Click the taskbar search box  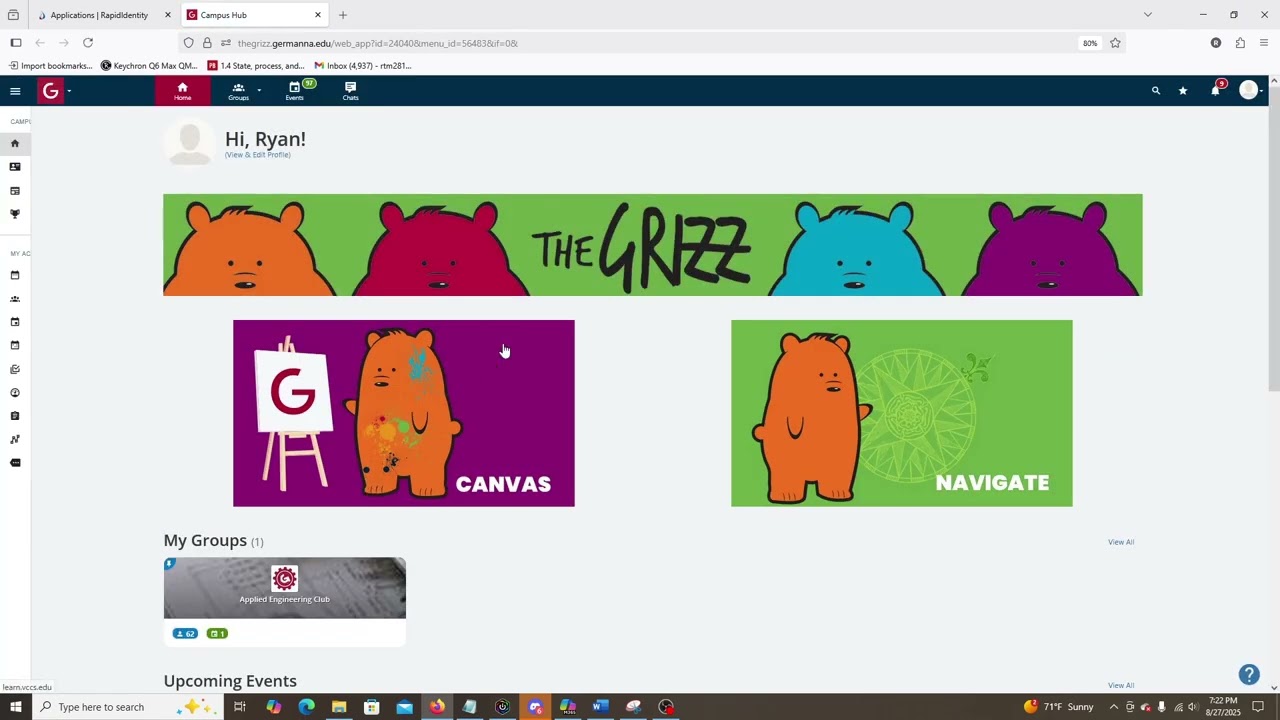click(125, 707)
